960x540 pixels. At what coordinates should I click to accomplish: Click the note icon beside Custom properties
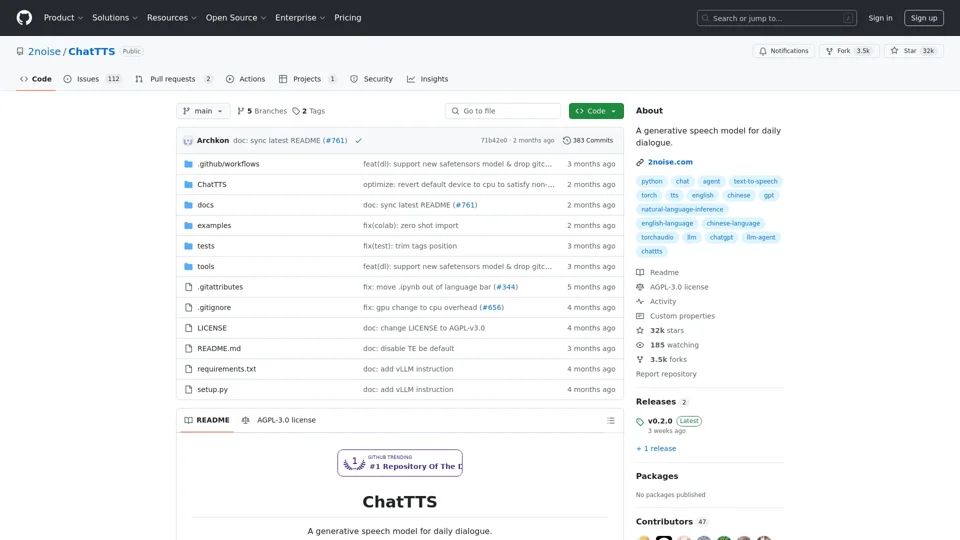click(x=640, y=317)
